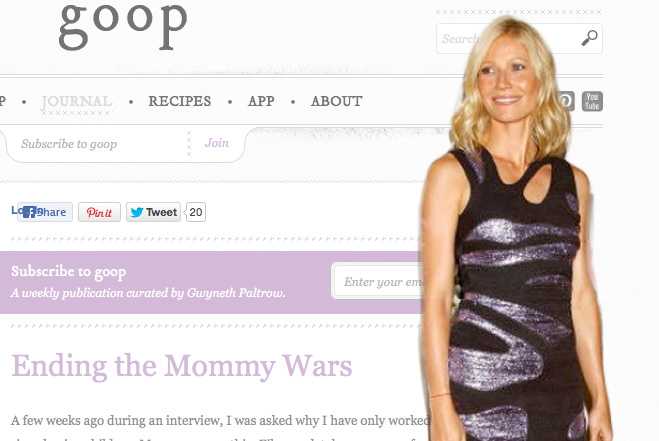Click the Pin it button
The width and height of the screenshot is (659, 441).
99,212
